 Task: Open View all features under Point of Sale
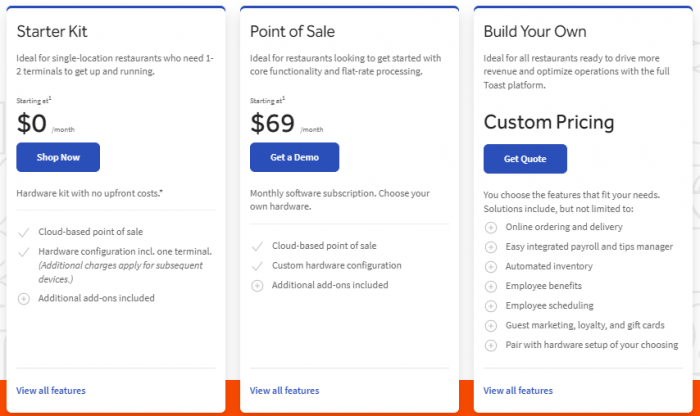284,391
